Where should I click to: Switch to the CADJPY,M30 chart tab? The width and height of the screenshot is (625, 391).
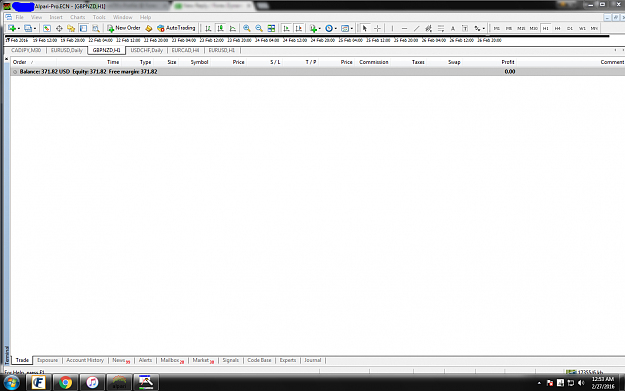(26, 50)
